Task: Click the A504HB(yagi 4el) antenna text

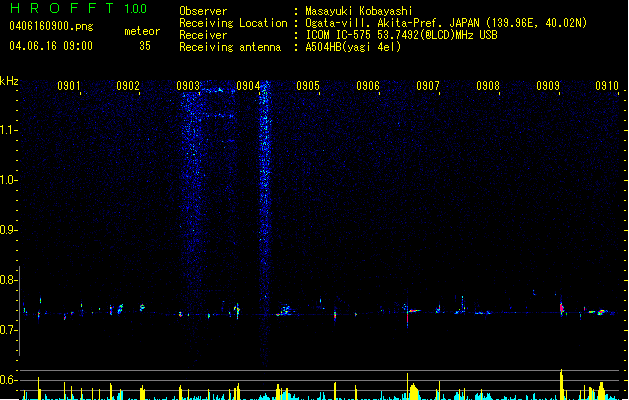Action: [x=353, y=47]
